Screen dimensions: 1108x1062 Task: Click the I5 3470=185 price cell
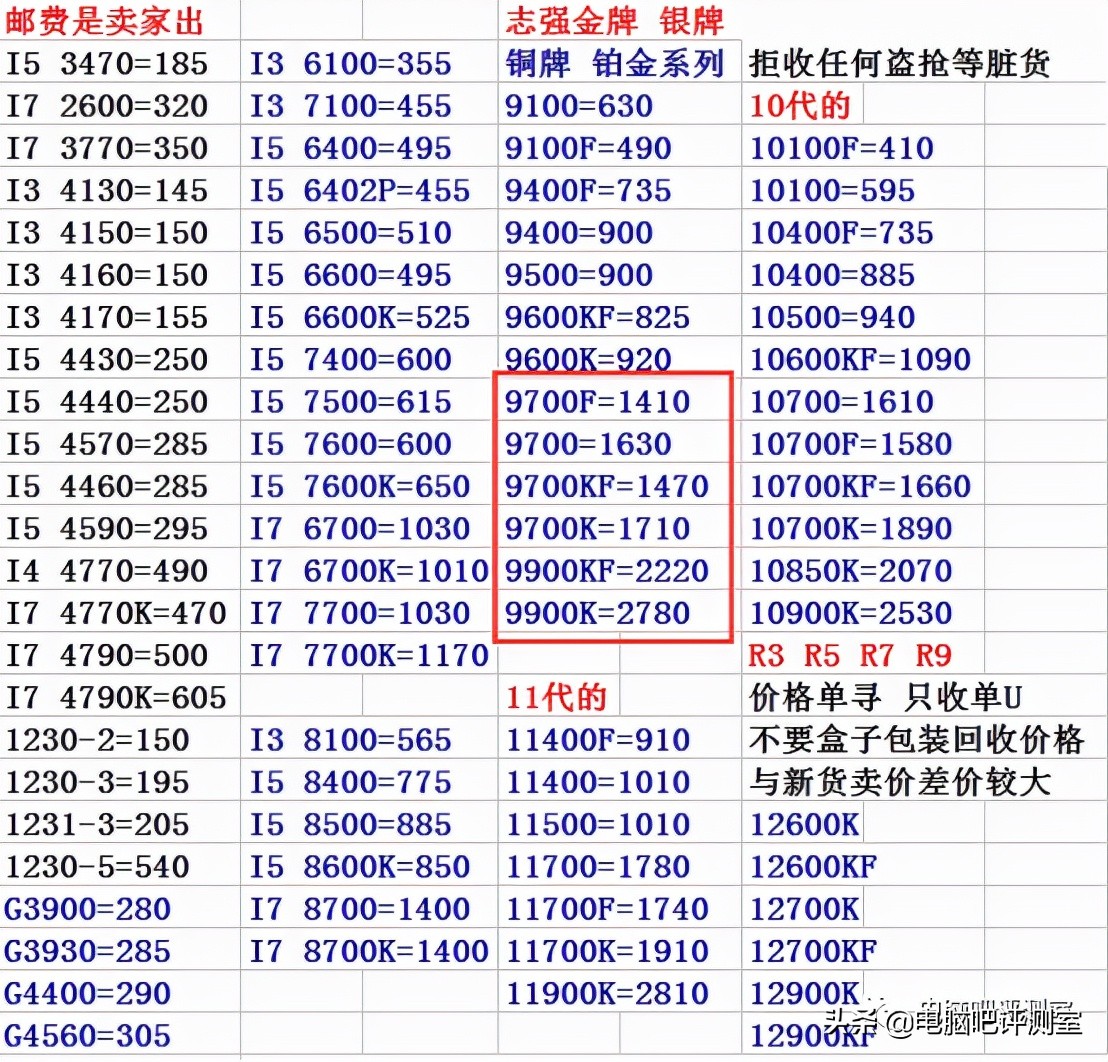(x=105, y=63)
